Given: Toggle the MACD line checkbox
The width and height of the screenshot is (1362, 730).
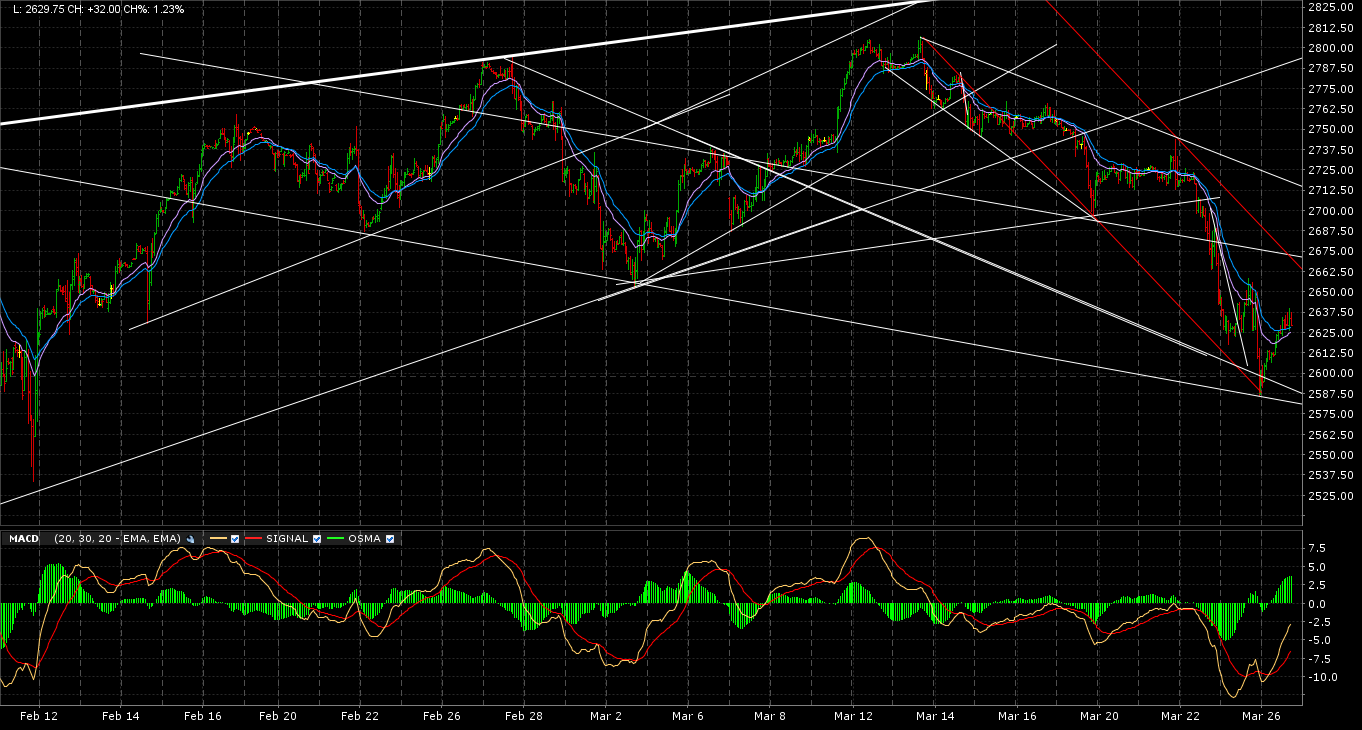Looking at the screenshot, I should pos(235,539).
